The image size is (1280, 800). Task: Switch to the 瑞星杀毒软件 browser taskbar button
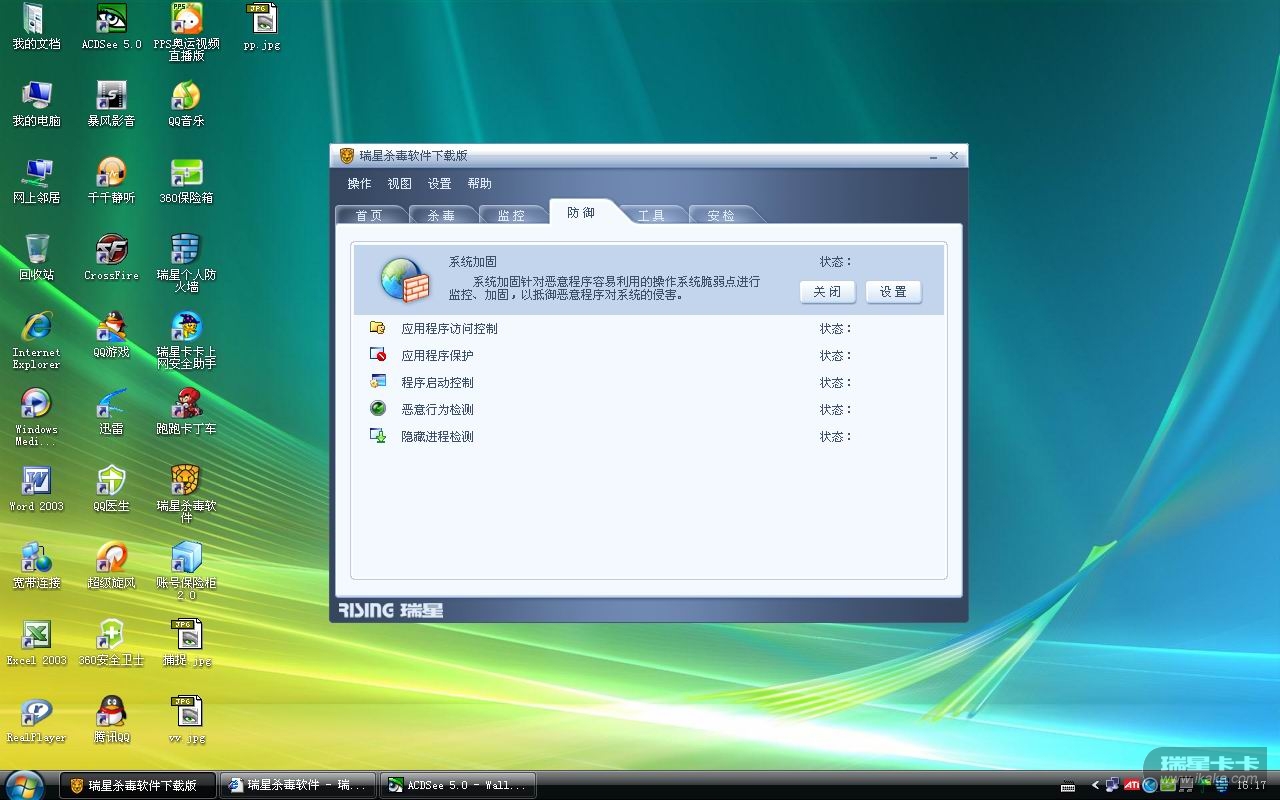pos(298,785)
